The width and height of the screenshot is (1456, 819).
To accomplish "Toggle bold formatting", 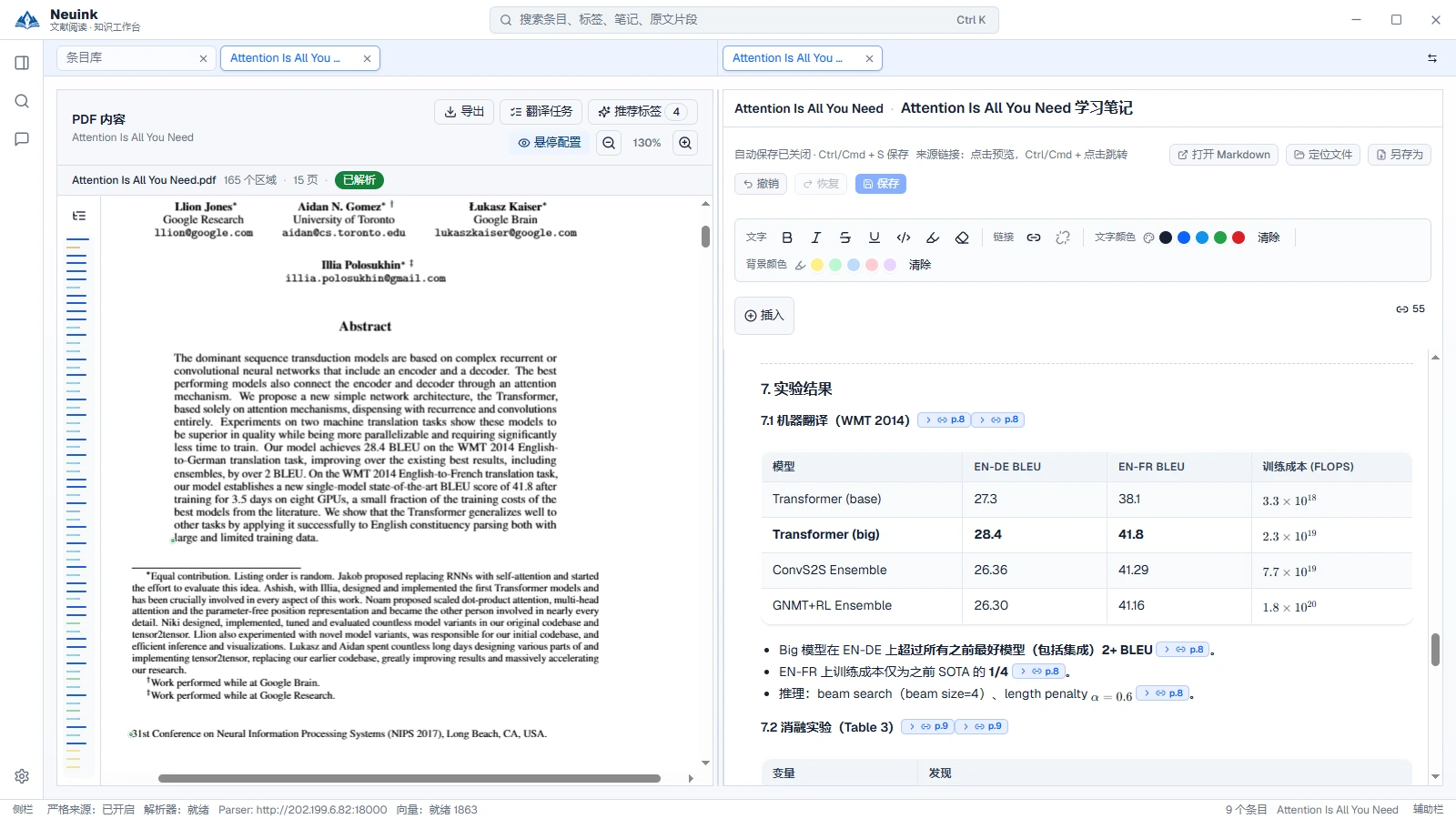I will click(x=787, y=238).
